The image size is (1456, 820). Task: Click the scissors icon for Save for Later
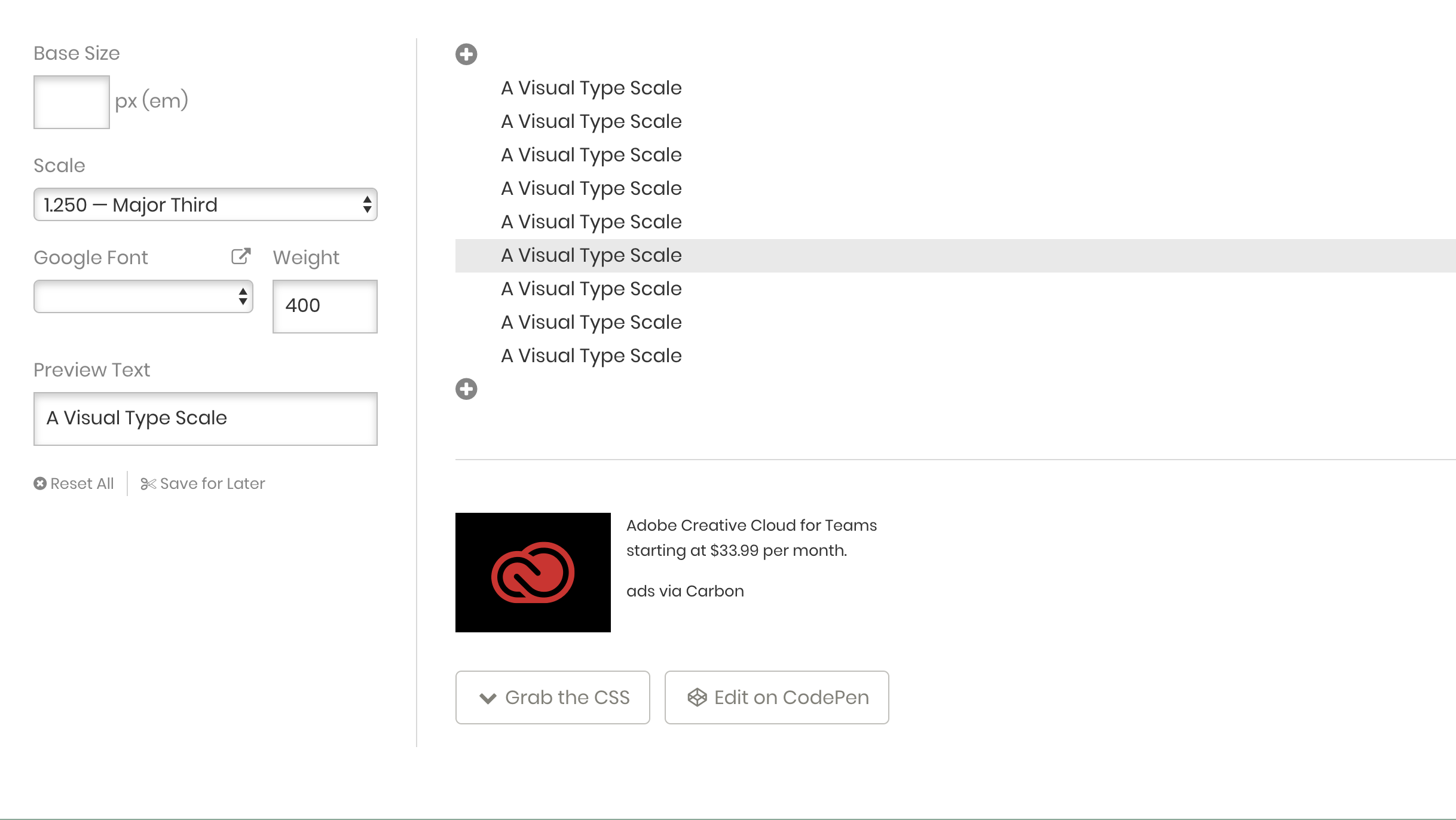pos(148,484)
